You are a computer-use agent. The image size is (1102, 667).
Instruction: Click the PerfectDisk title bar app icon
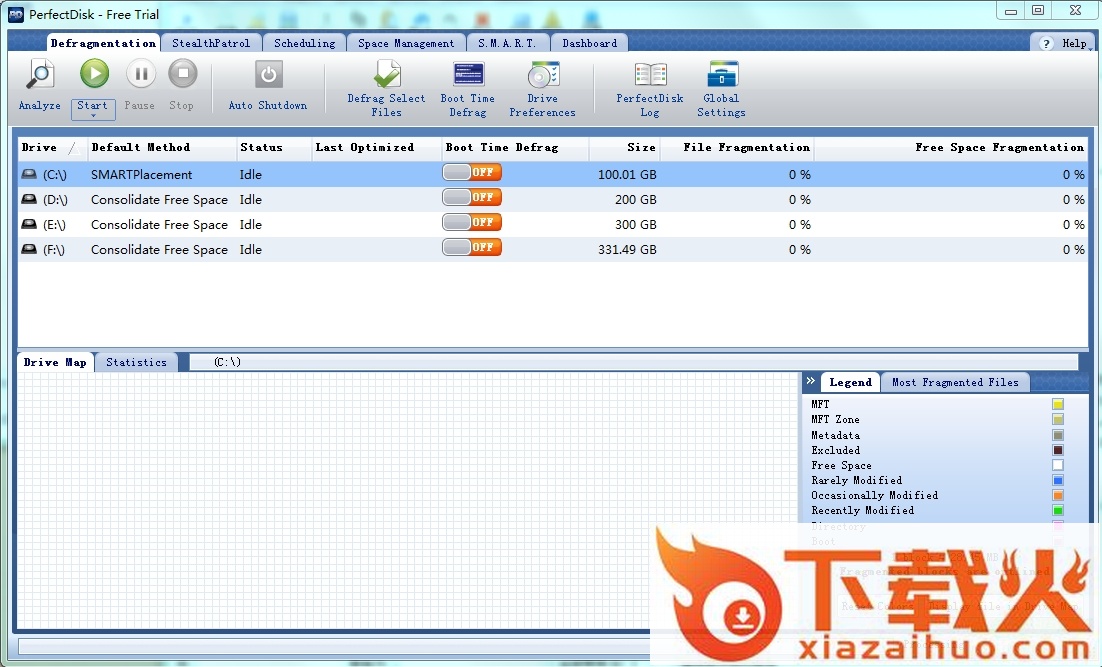pos(15,14)
